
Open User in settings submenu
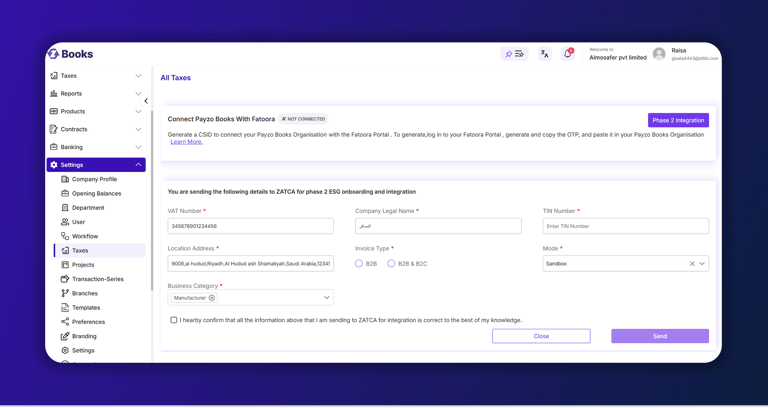(78, 222)
